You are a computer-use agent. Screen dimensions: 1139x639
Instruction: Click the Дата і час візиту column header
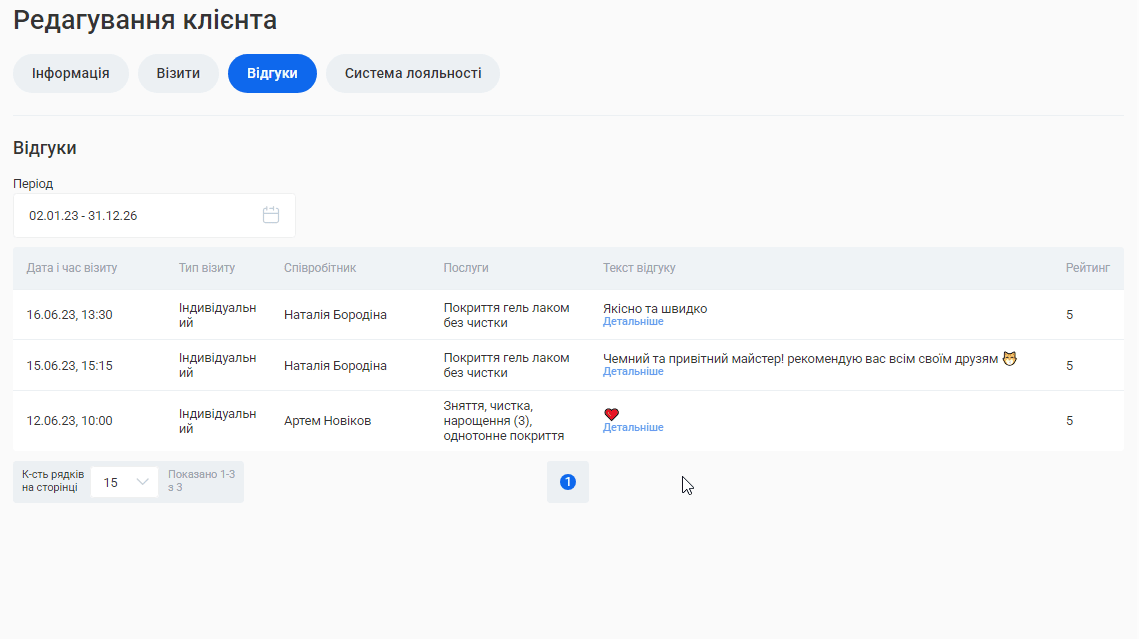point(72,268)
